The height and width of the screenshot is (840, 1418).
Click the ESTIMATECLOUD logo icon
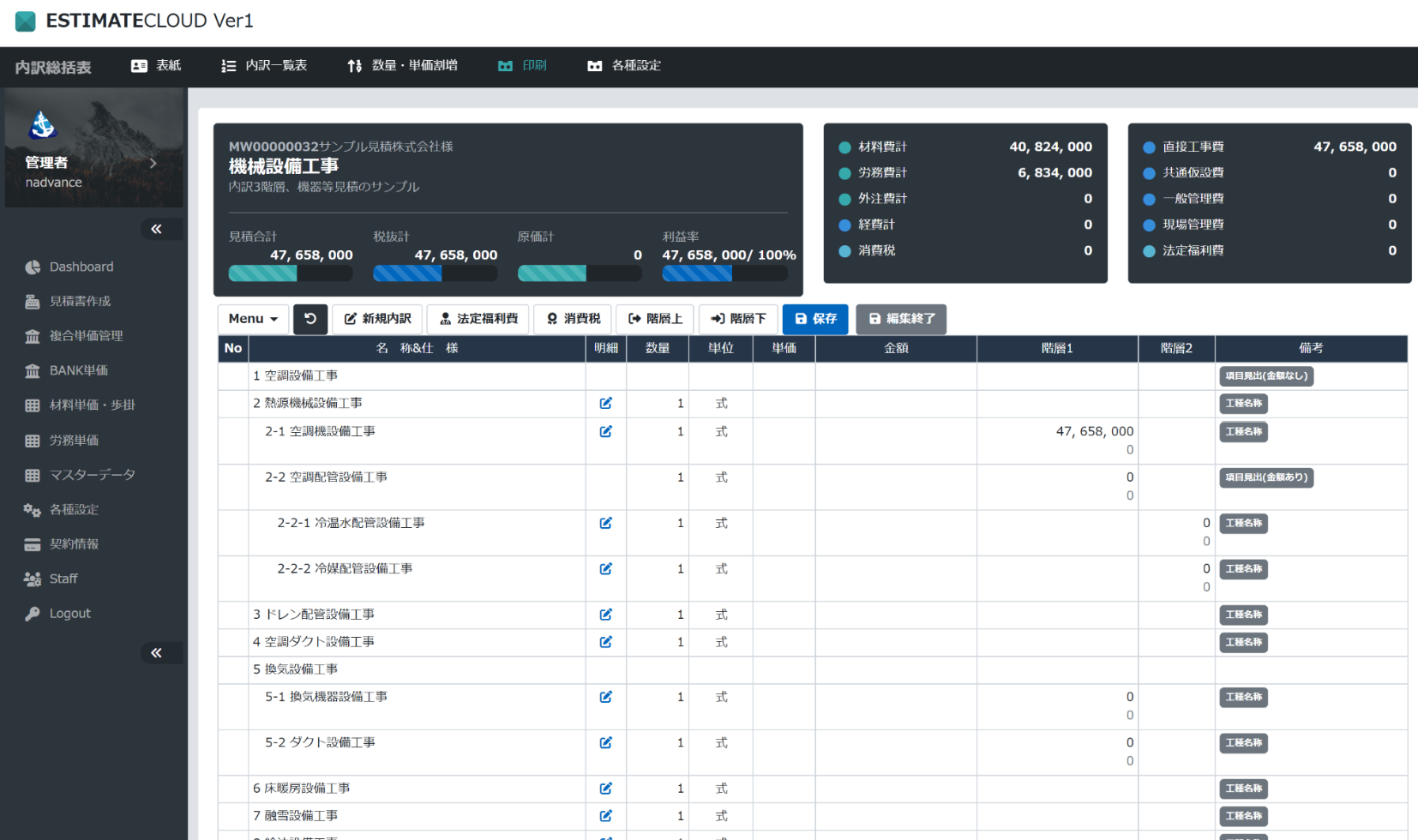(x=26, y=21)
